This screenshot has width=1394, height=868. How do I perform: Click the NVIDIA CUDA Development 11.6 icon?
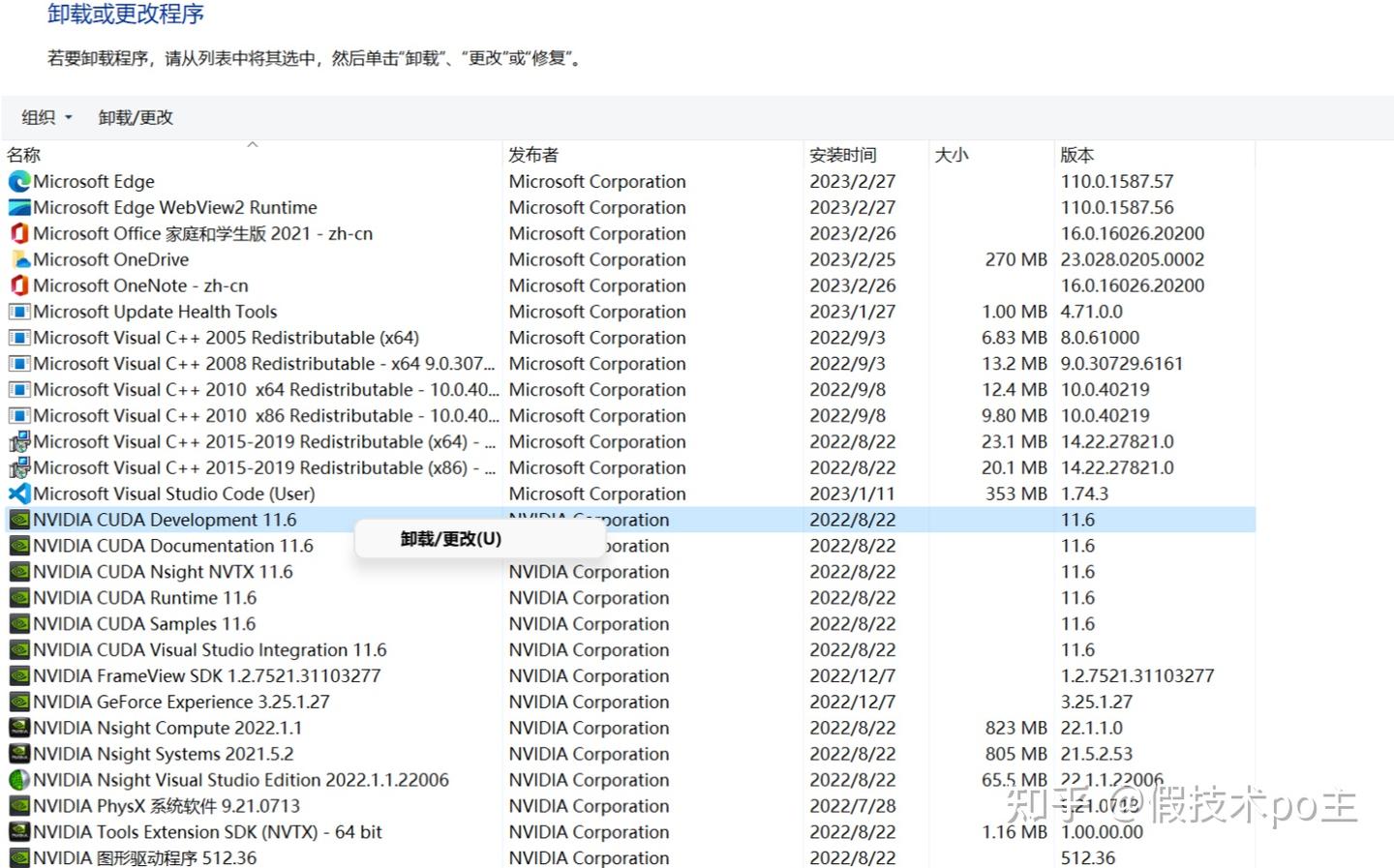[x=19, y=520]
